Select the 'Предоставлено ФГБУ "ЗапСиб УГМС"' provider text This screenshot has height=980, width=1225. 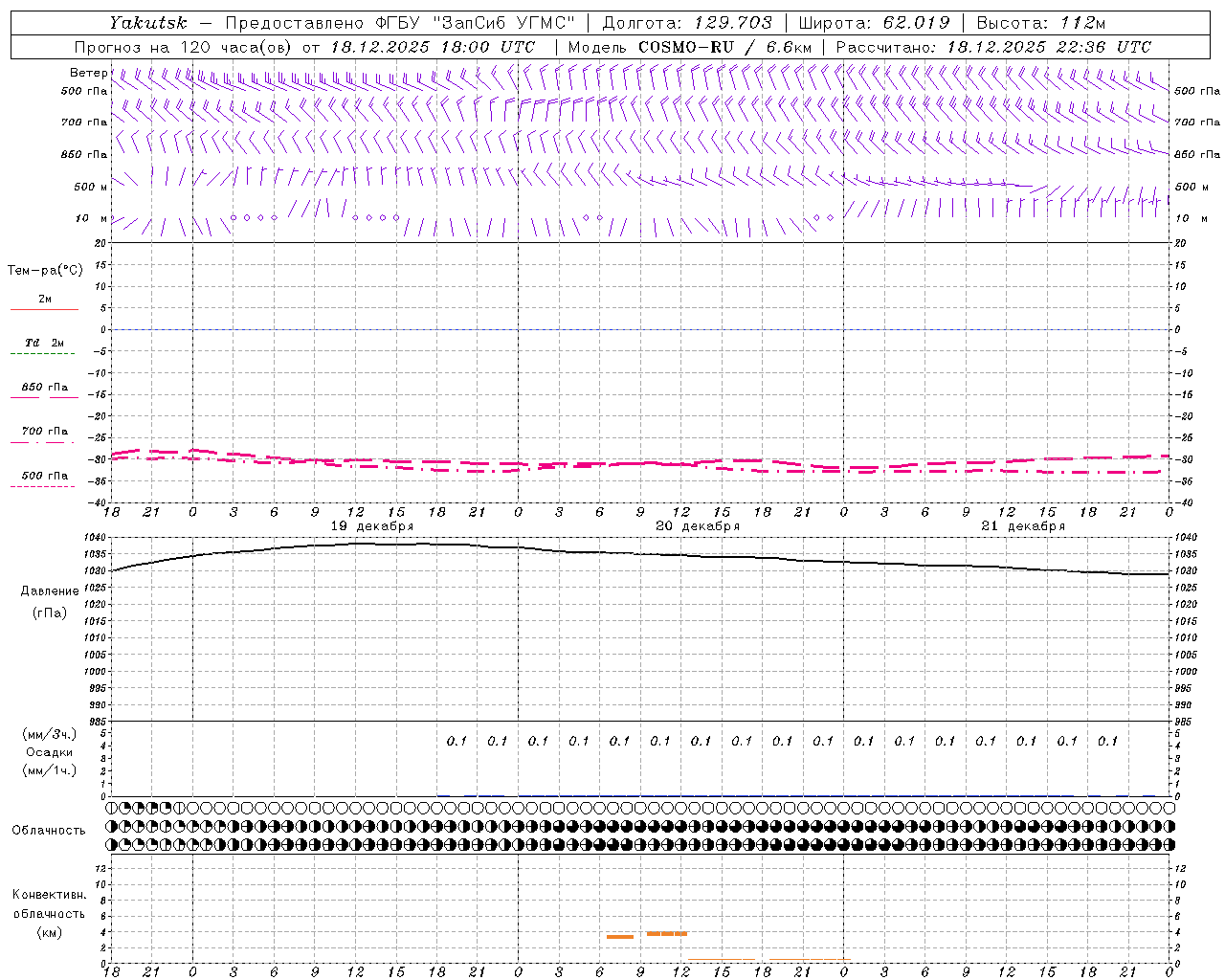pyautogui.click(x=400, y=23)
